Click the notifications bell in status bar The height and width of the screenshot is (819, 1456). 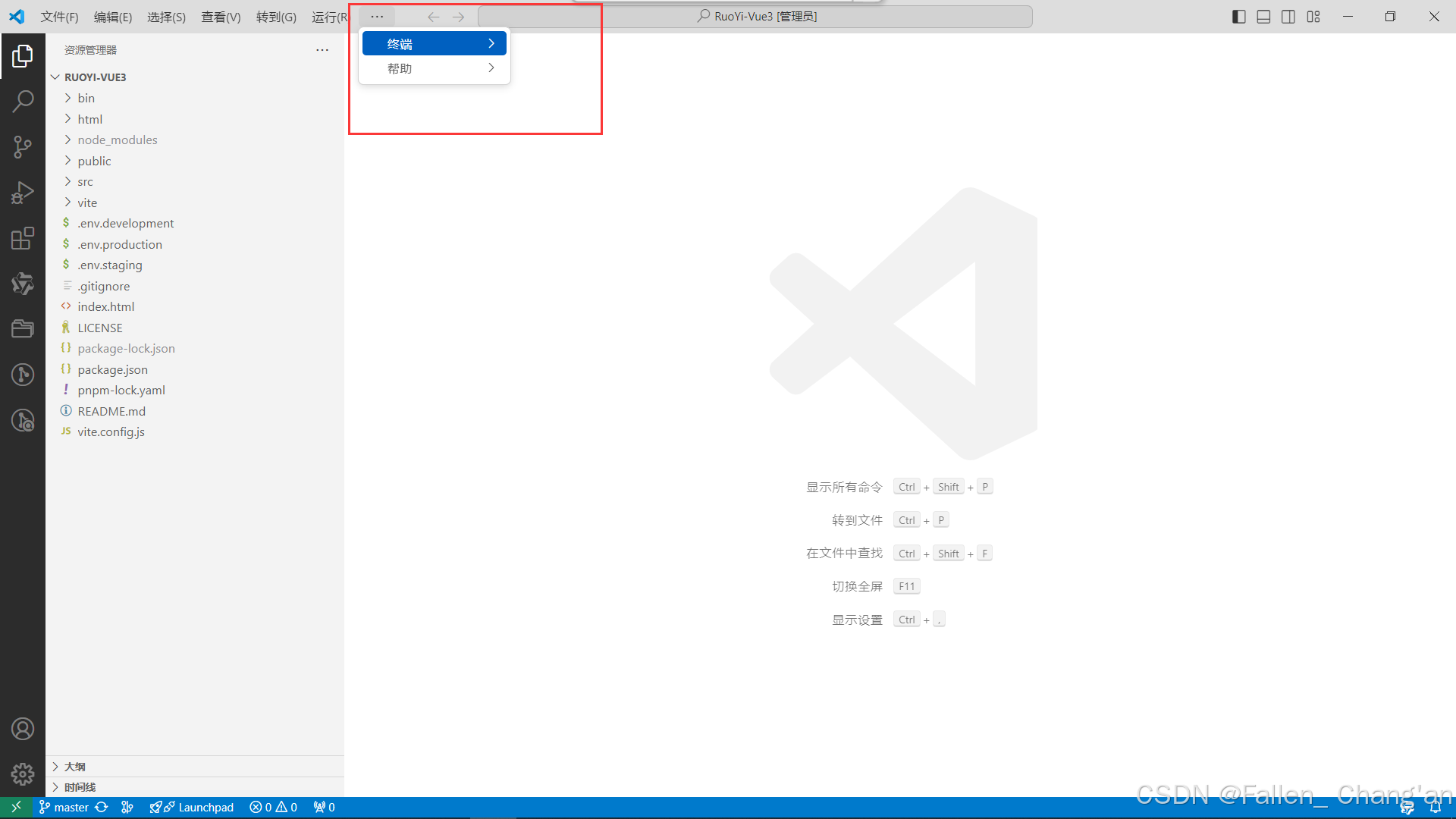(x=1435, y=807)
